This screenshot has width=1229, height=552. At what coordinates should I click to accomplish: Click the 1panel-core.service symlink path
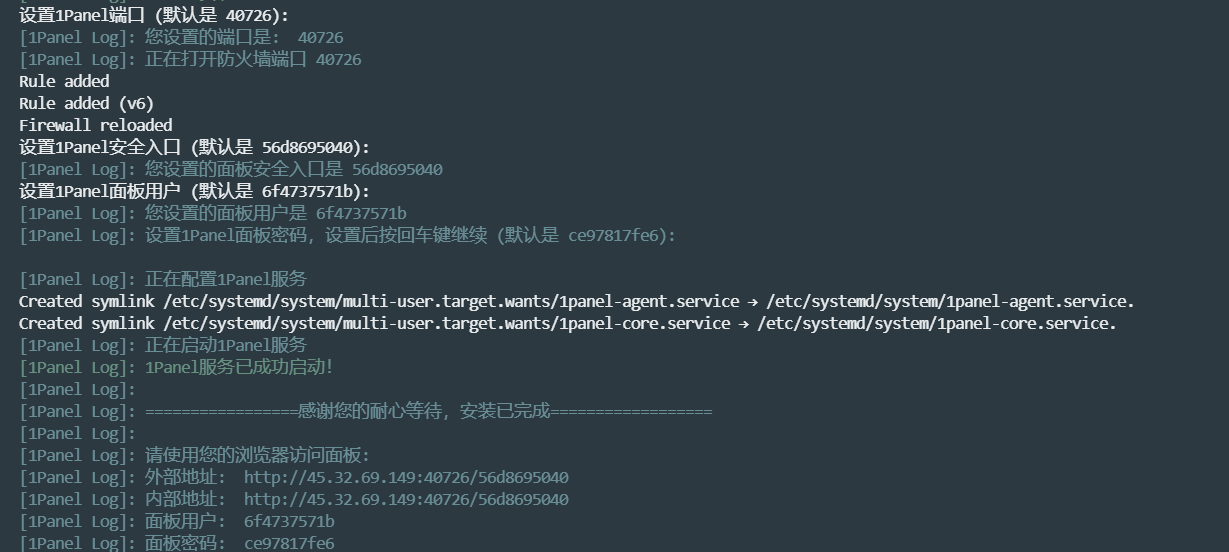[x=935, y=323]
